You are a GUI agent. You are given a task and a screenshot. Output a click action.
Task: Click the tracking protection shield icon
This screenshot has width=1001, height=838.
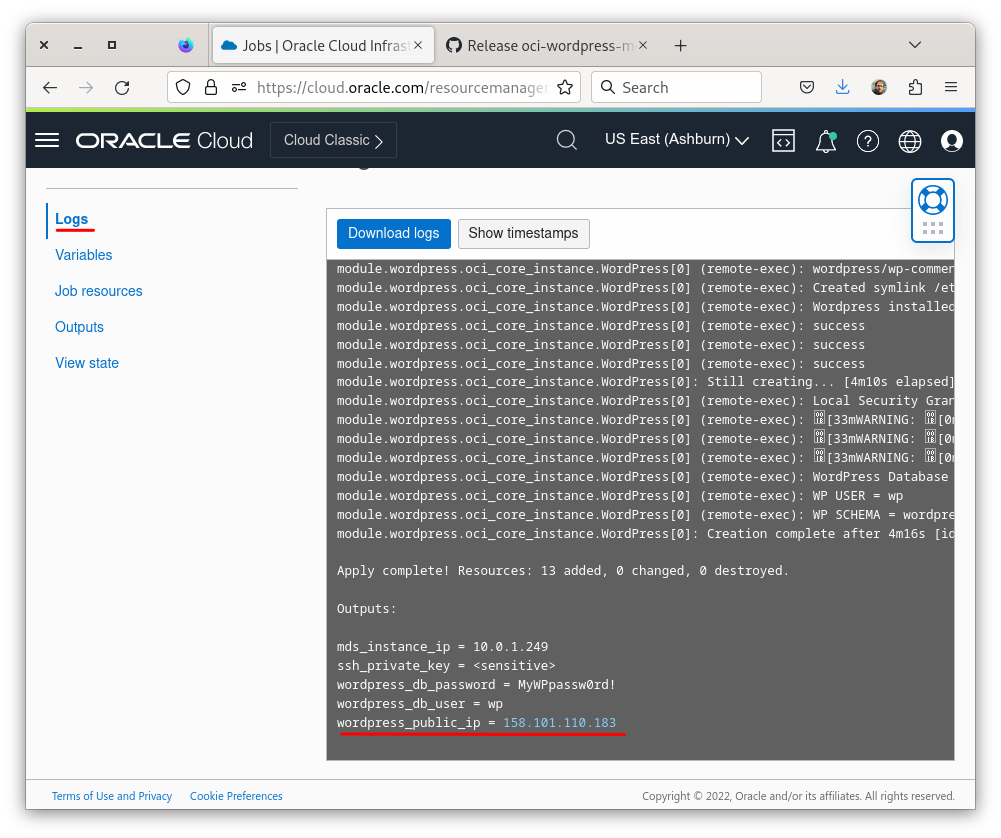coord(182,87)
